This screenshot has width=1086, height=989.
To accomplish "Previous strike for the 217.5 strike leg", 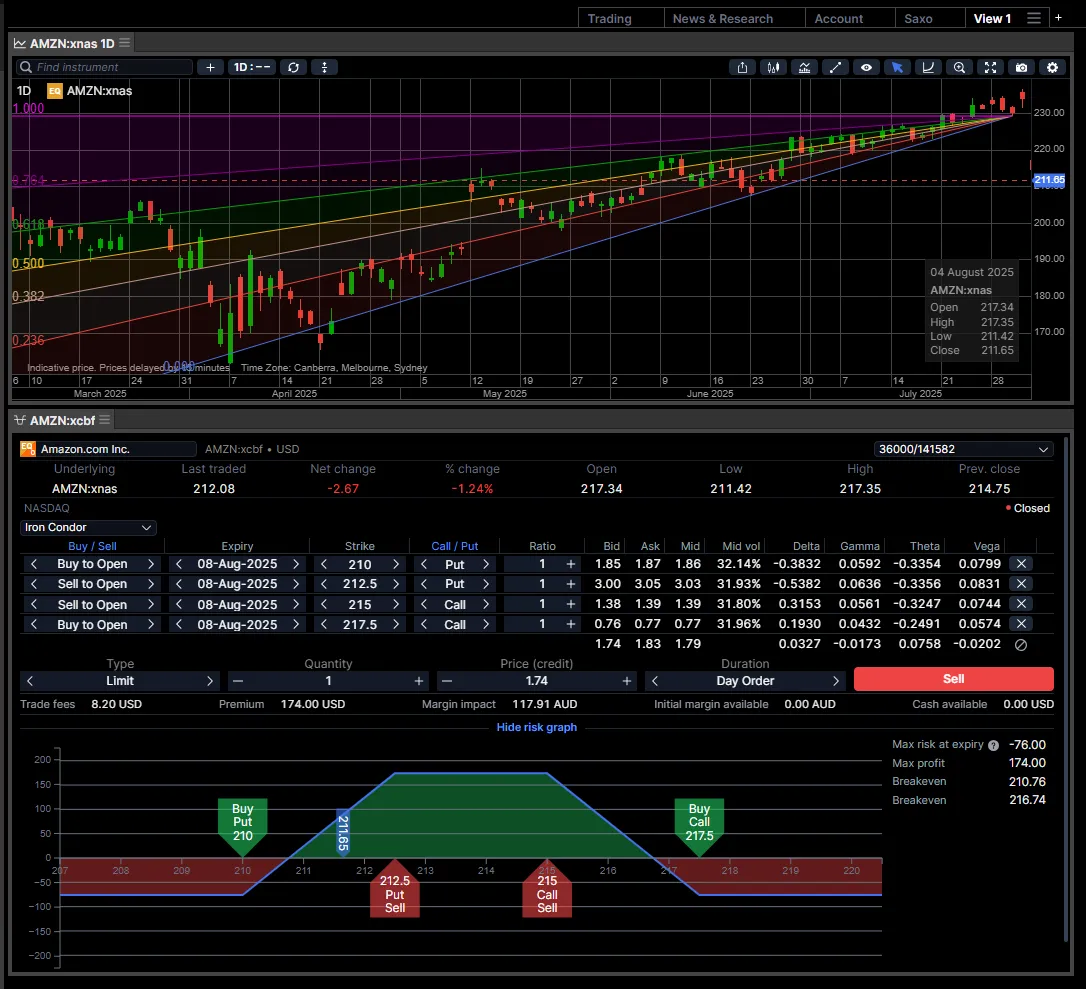I will click(323, 624).
